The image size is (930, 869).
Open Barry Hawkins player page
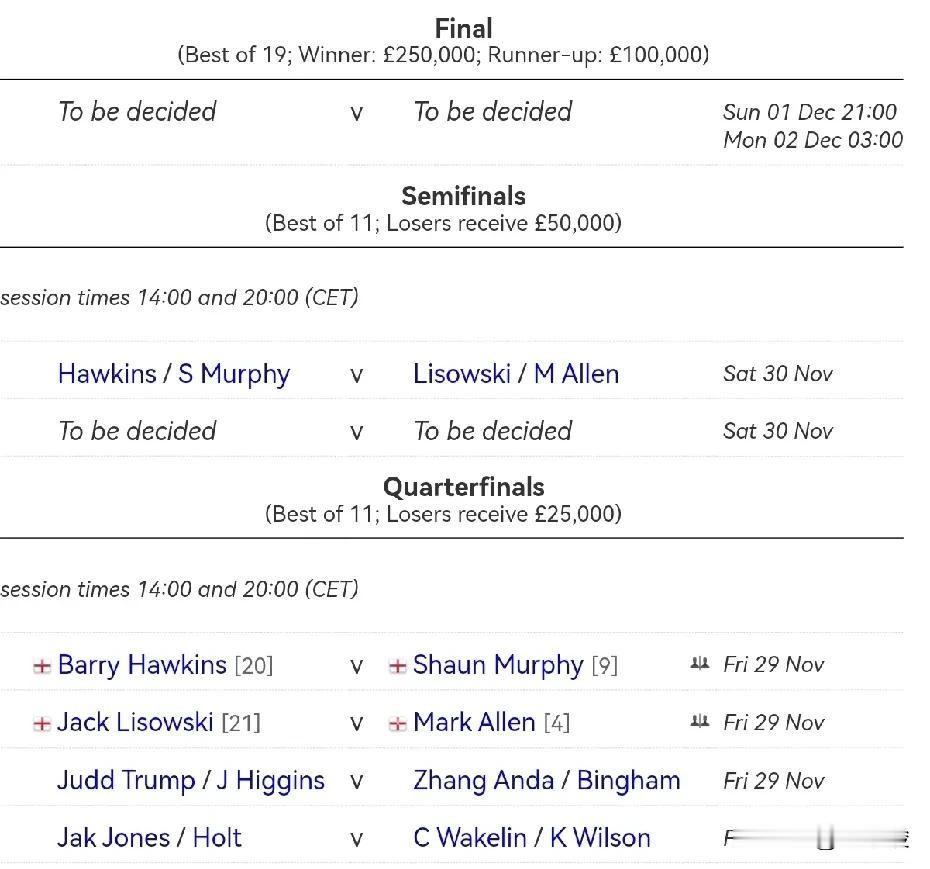point(142,665)
